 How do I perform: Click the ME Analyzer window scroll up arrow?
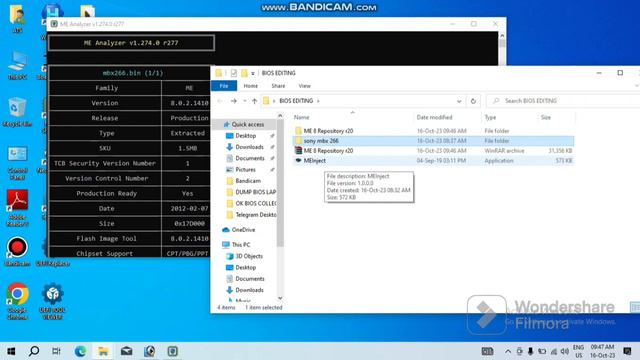coord(502,36)
